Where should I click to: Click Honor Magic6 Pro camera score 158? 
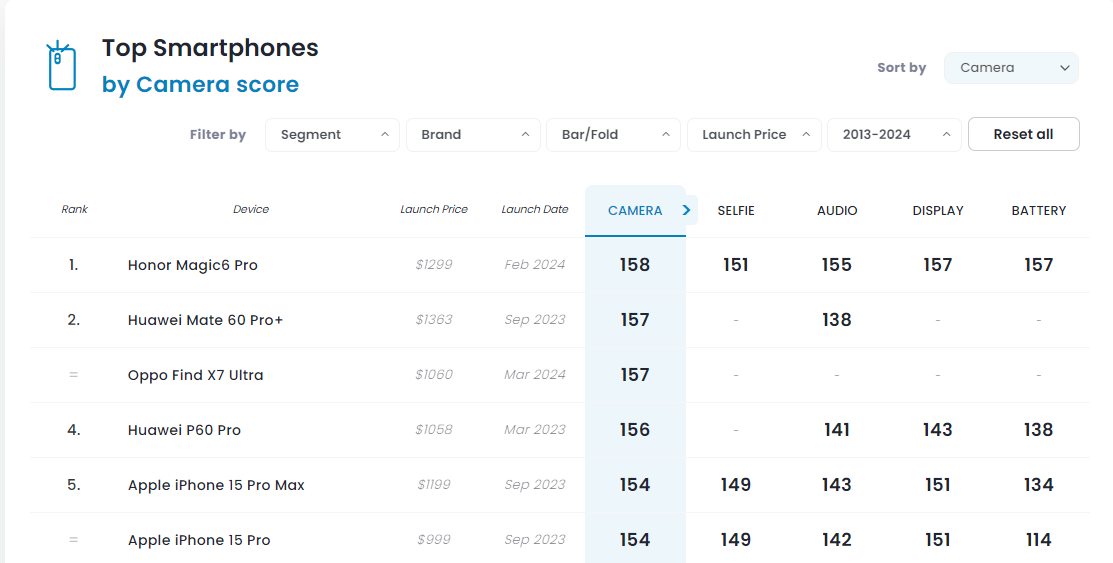coord(635,265)
